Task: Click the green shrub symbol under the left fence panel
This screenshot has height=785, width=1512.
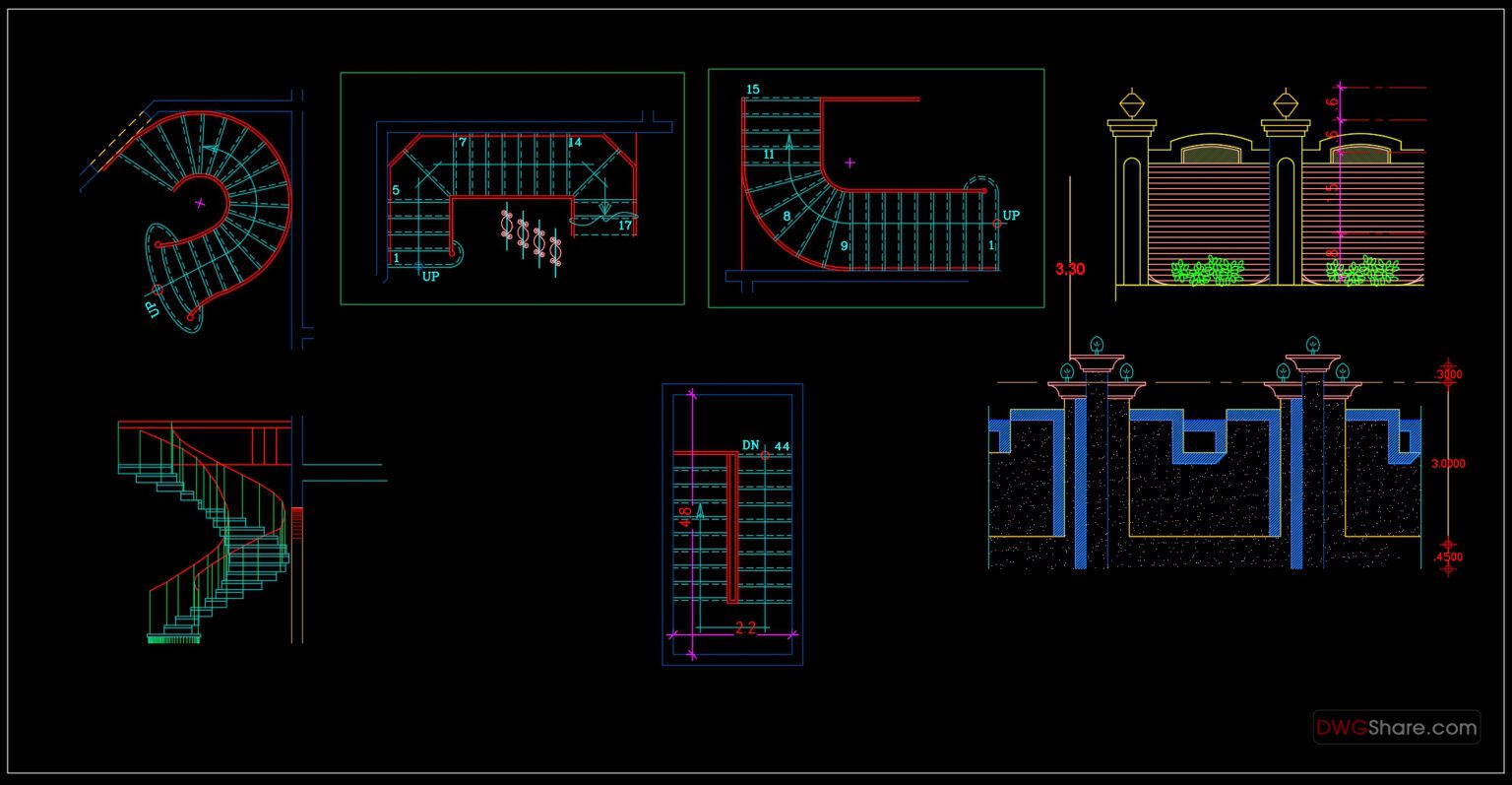Action: (x=1203, y=270)
